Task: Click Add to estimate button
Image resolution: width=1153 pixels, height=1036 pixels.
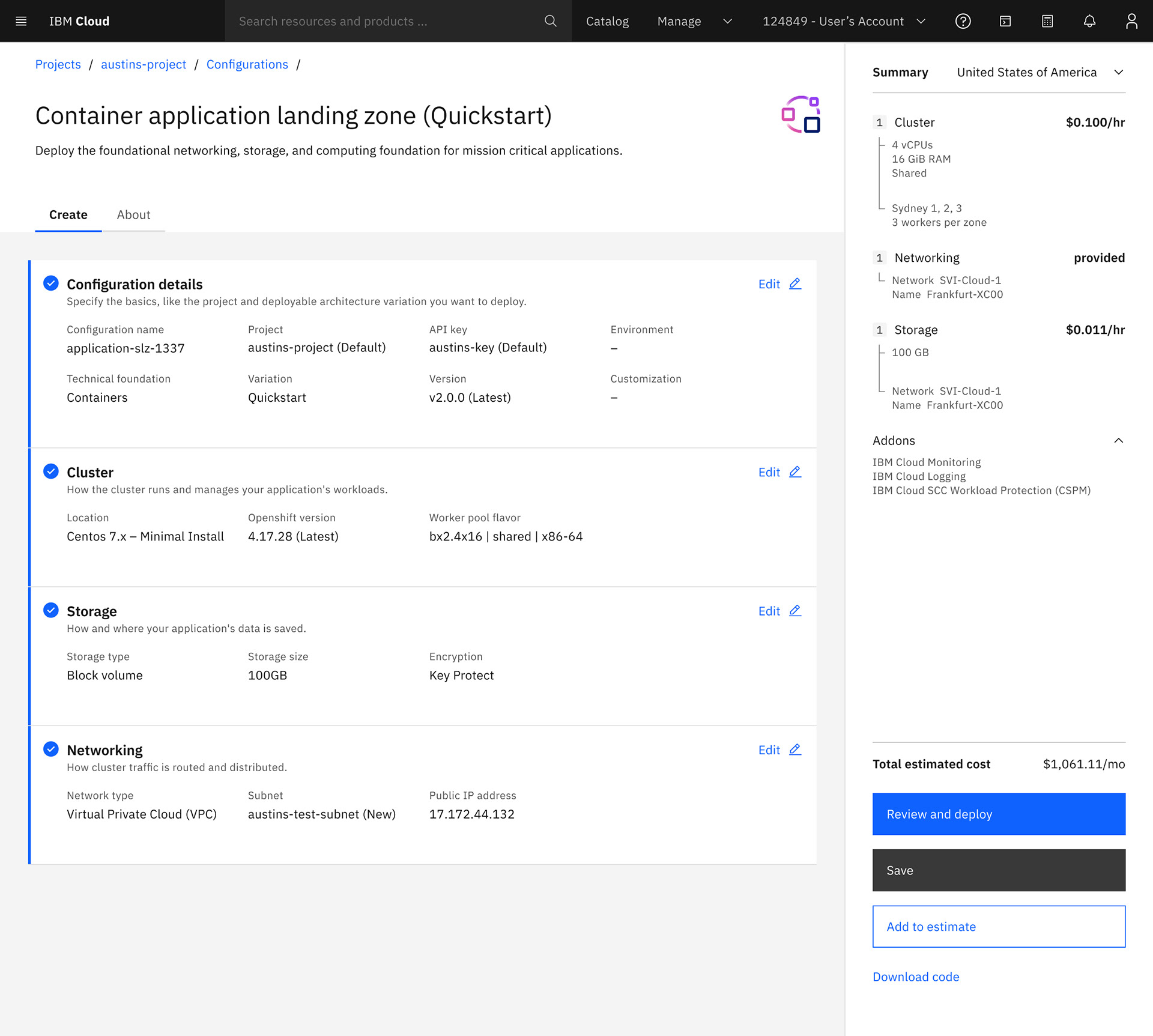Action: point(999,927)
